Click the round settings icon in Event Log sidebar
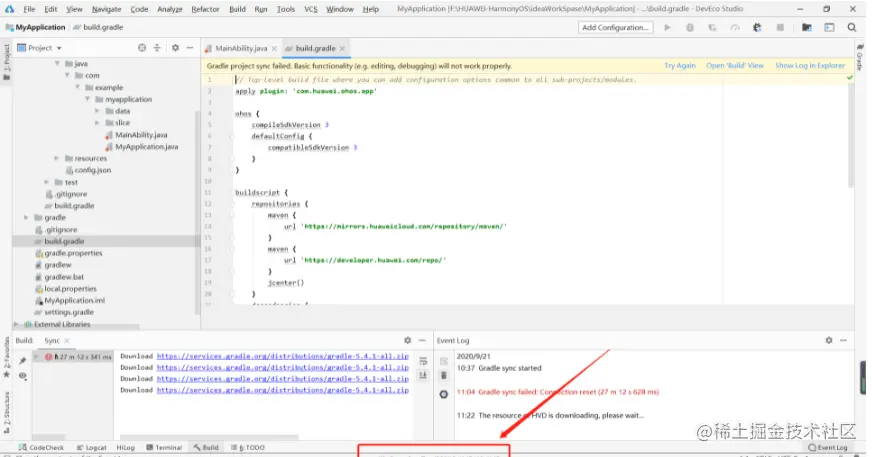 pos(443,394)
